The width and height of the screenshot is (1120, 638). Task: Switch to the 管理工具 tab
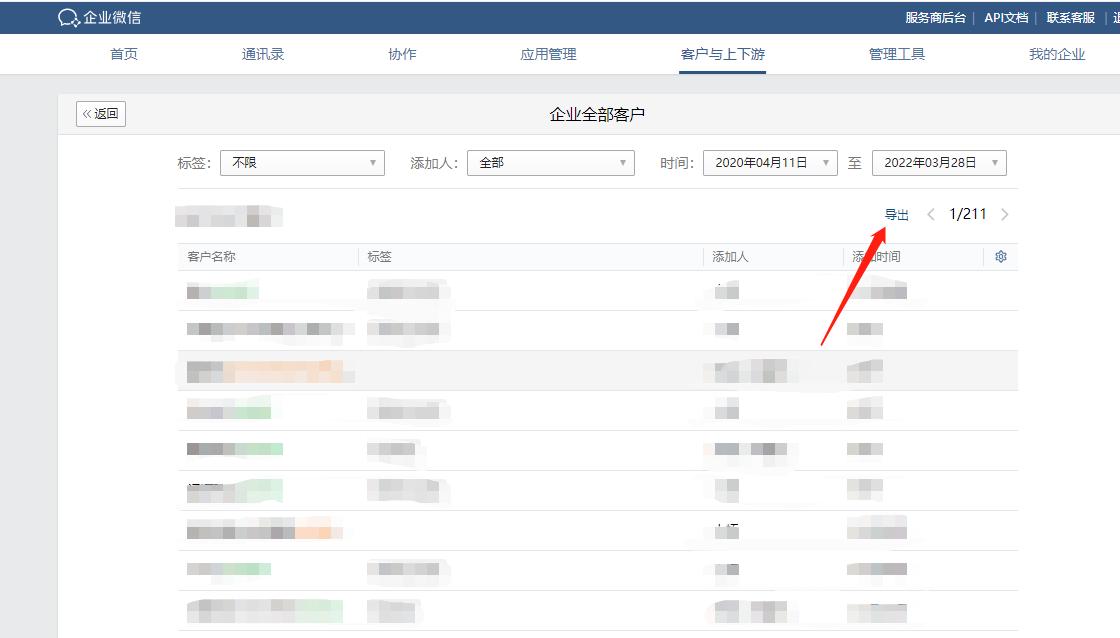(897, 54)
